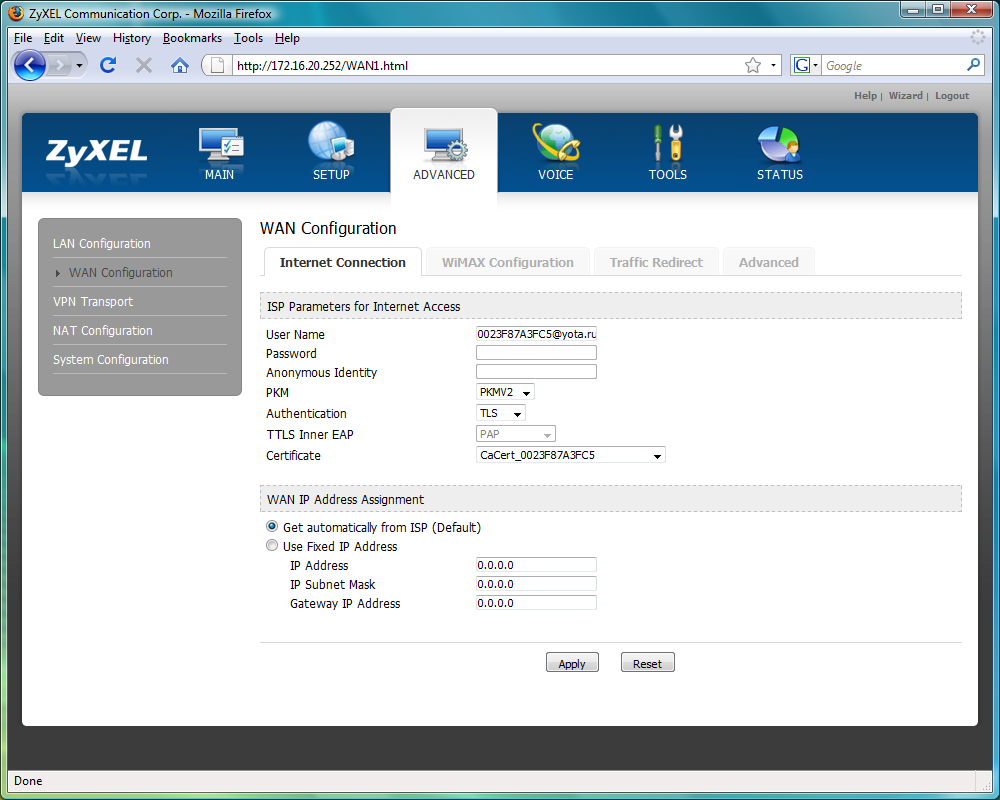
Task: Open the browser Tools menu
Action: (248, 38)
